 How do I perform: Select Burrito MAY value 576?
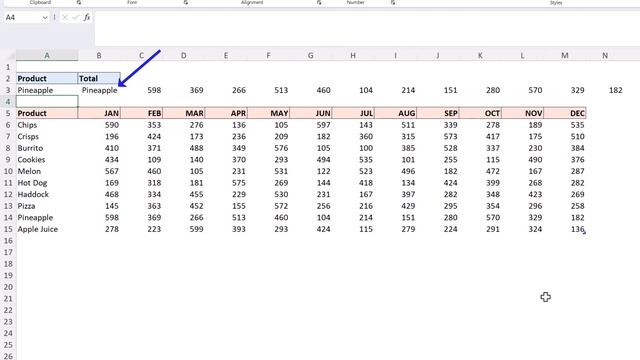(269, 148)
